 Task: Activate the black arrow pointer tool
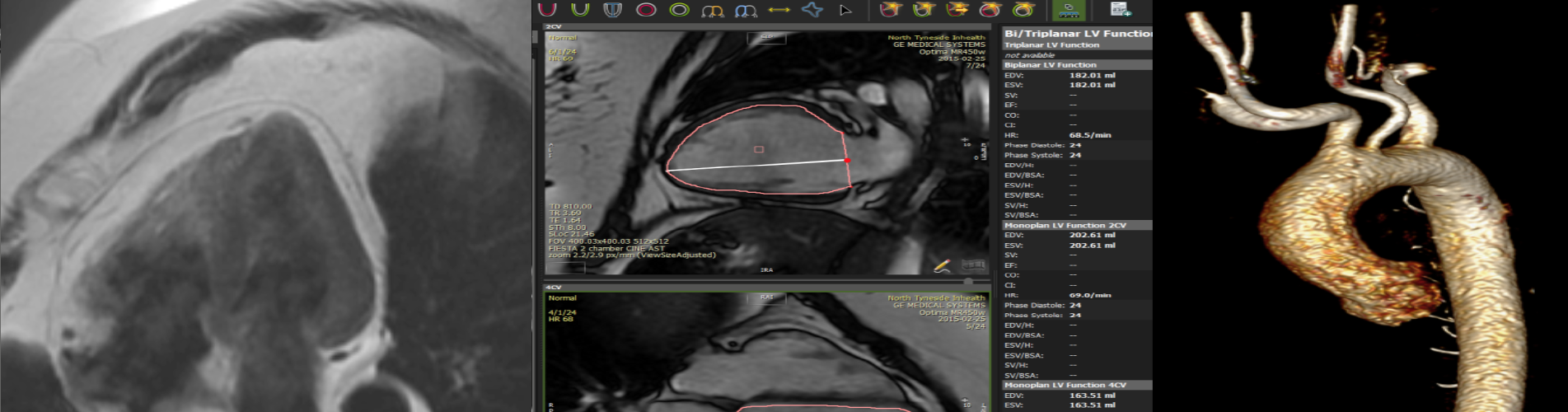click(845, 10)
